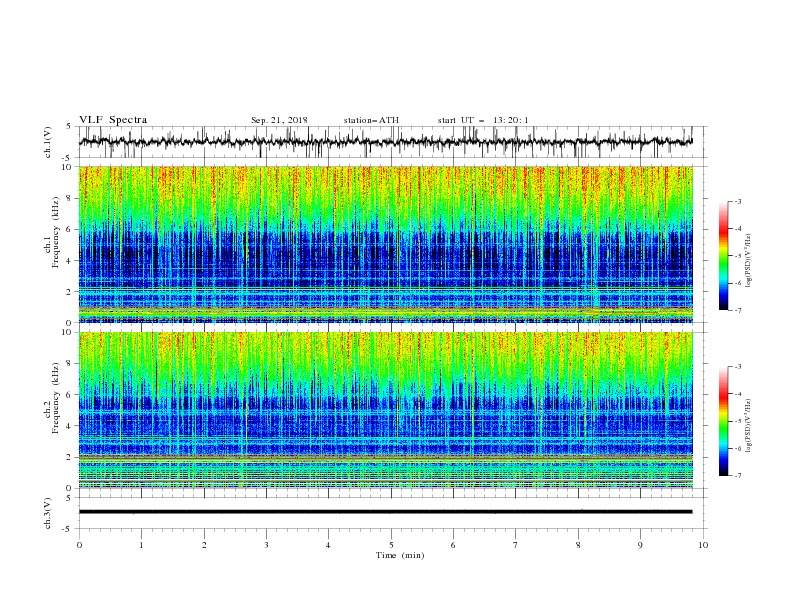Click the "2" kHz tick of ch.1 spectrogram
Viewport: 792px width, 612px height.
pos(69,292)
